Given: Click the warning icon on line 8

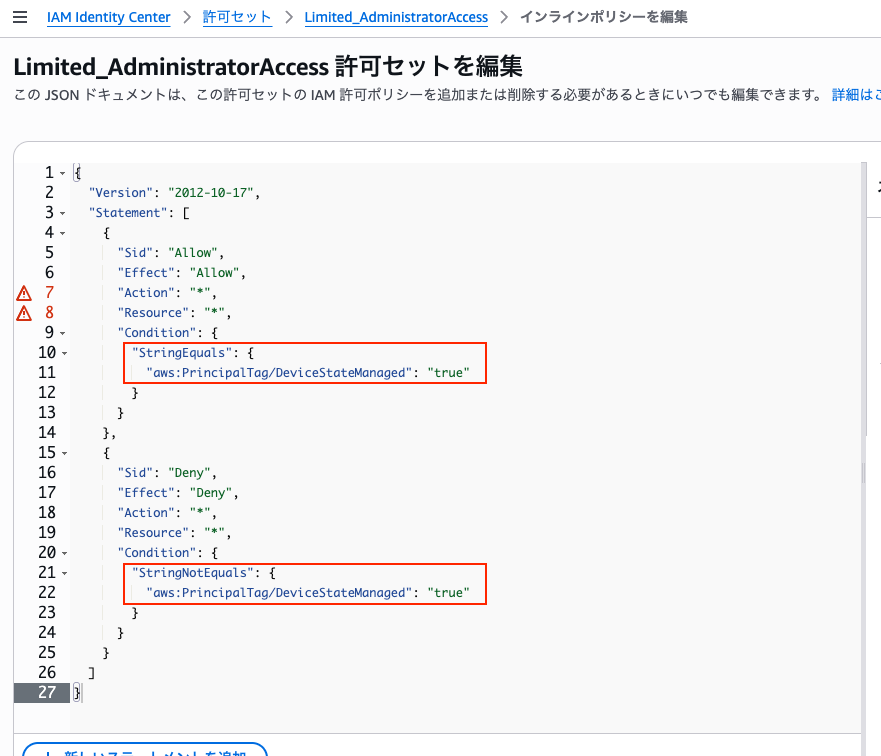Looking at the screenshot, I should (x=24, y=313).
